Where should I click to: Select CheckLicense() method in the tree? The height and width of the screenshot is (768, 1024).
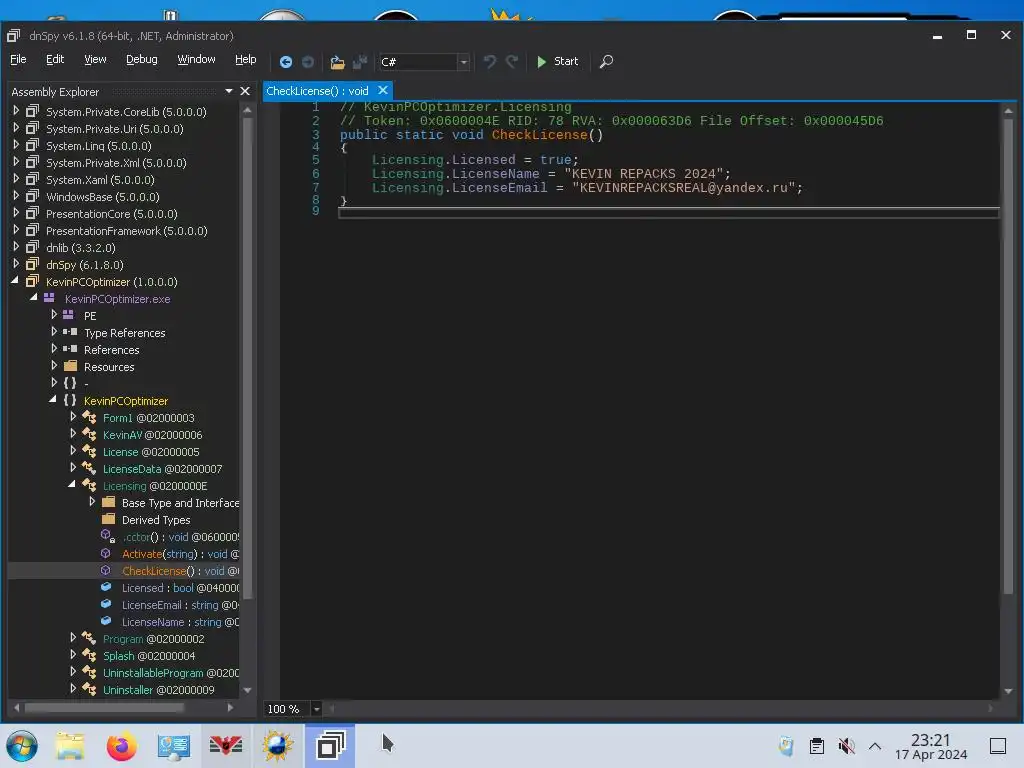tap(180, 571)
